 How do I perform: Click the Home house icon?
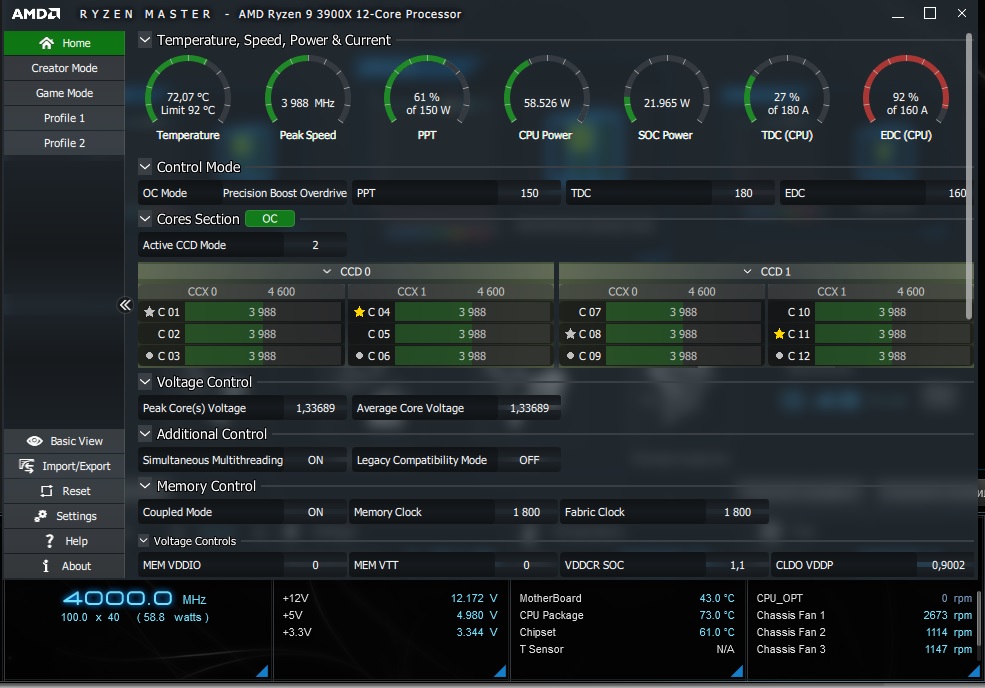point(46,43)
